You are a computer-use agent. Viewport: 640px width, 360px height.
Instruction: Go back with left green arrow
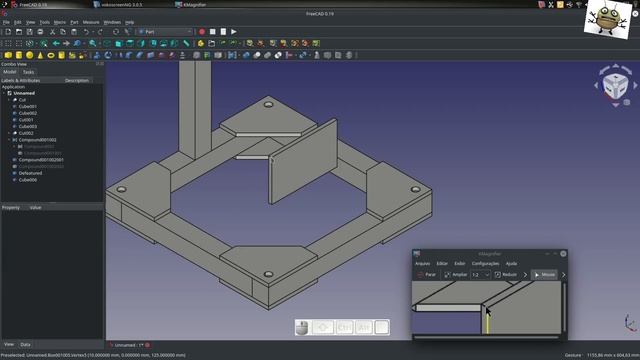pos(56,43)
